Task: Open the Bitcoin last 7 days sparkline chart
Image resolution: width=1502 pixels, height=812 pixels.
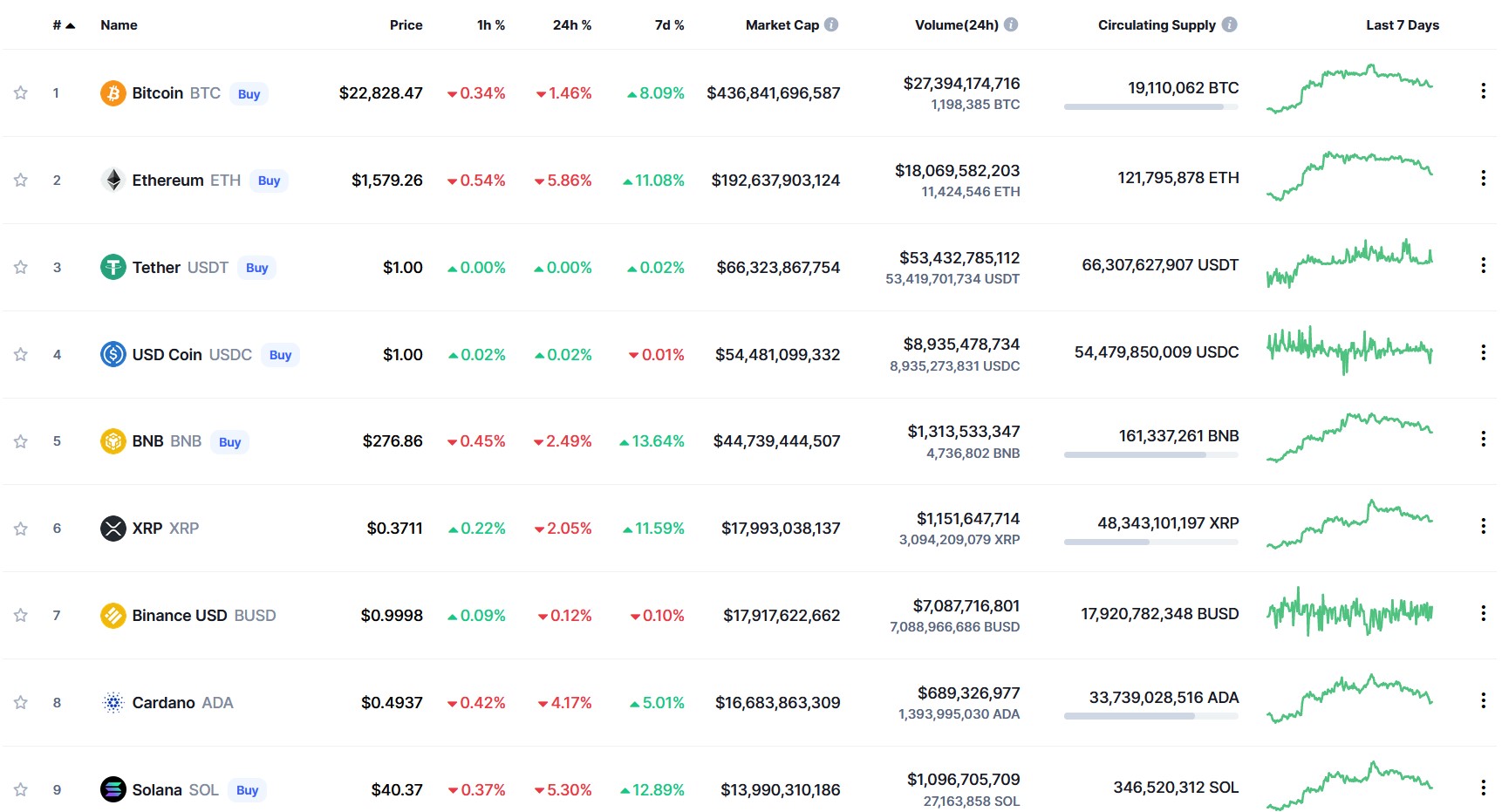Action: 1349,88
